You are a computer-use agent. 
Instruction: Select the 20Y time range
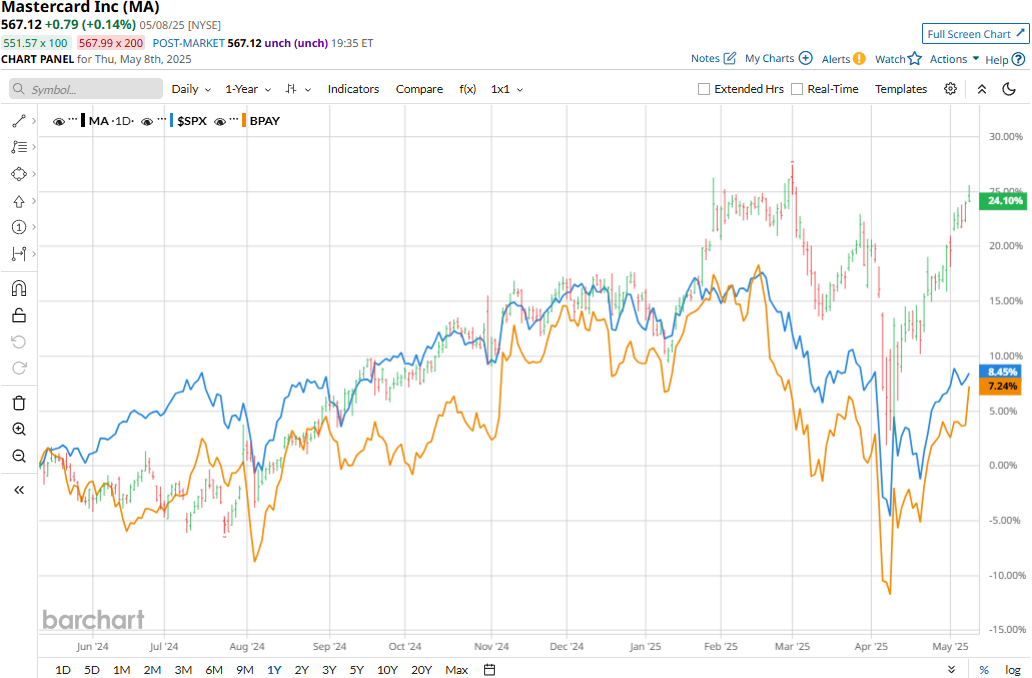tap(421, 669)
